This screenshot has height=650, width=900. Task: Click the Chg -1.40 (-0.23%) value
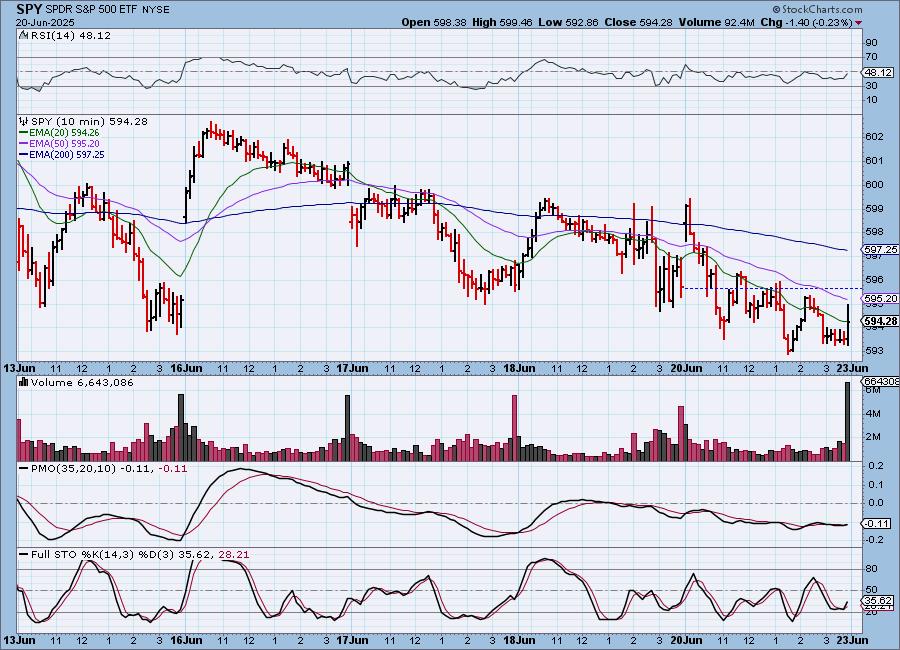(x=807, y=22)
